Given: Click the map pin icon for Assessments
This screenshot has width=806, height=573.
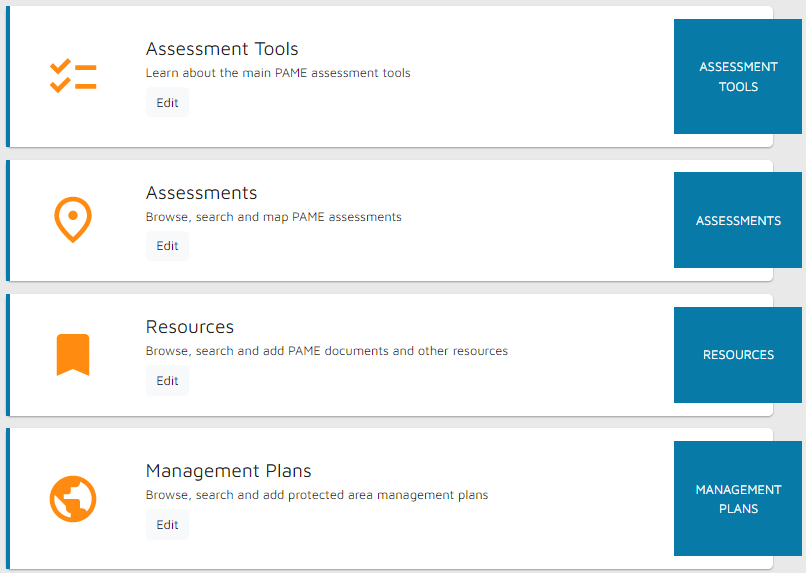Looking at the screenshot, I should [73, 219].
